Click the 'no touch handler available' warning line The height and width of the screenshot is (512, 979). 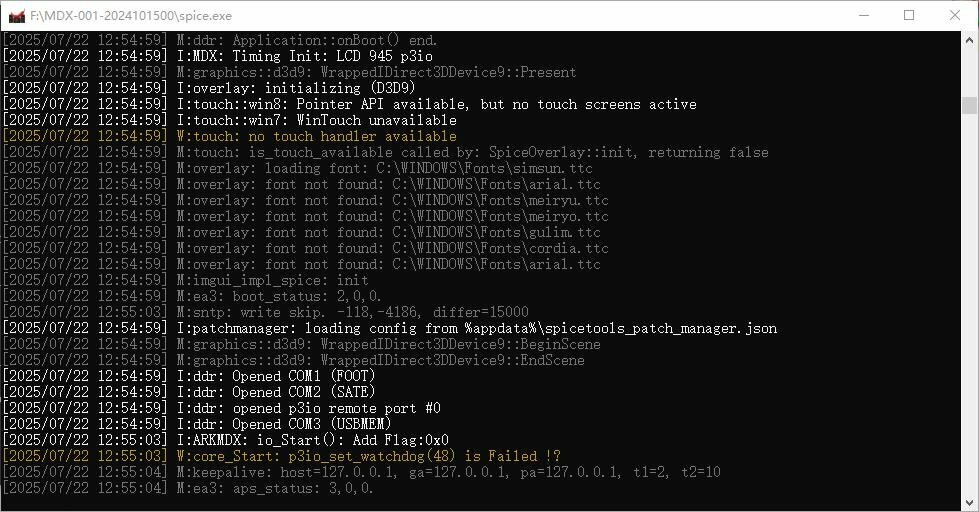[x=230, y=136]
